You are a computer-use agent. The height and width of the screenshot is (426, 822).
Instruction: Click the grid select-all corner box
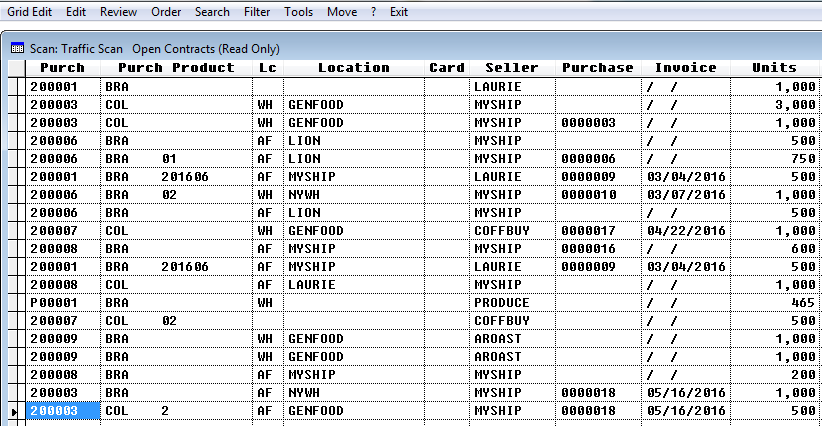click(x=17, y=68)
